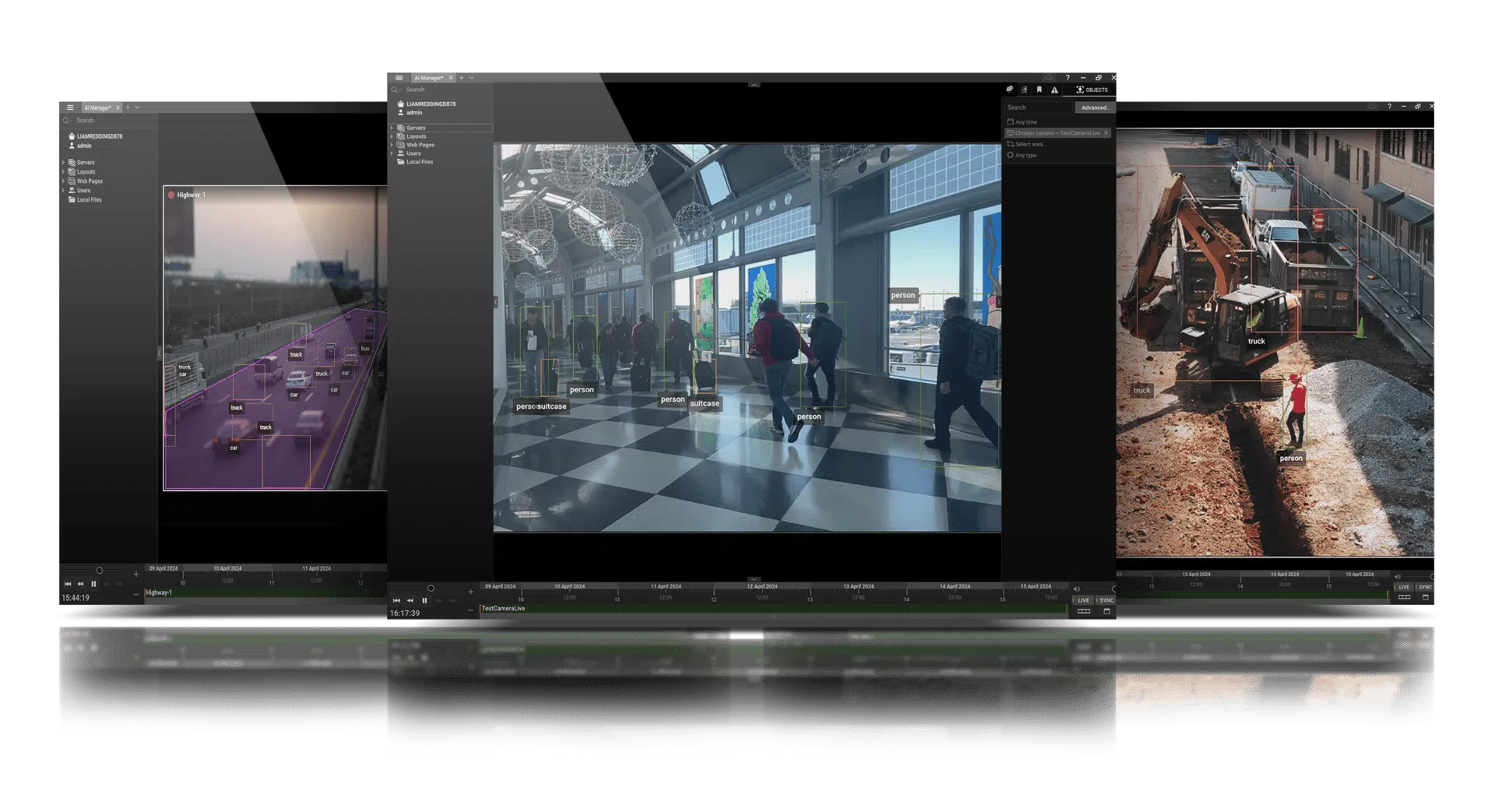
Task: Expand the Servers tree node in the center window
Action: pyautogui.click(x=392, y=128)
